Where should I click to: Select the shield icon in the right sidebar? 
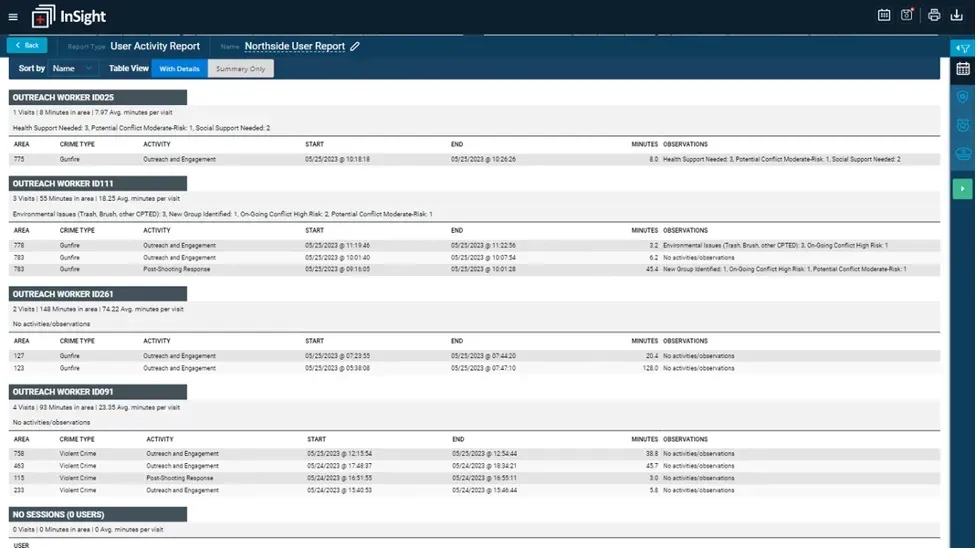click(x=963, y=97)
